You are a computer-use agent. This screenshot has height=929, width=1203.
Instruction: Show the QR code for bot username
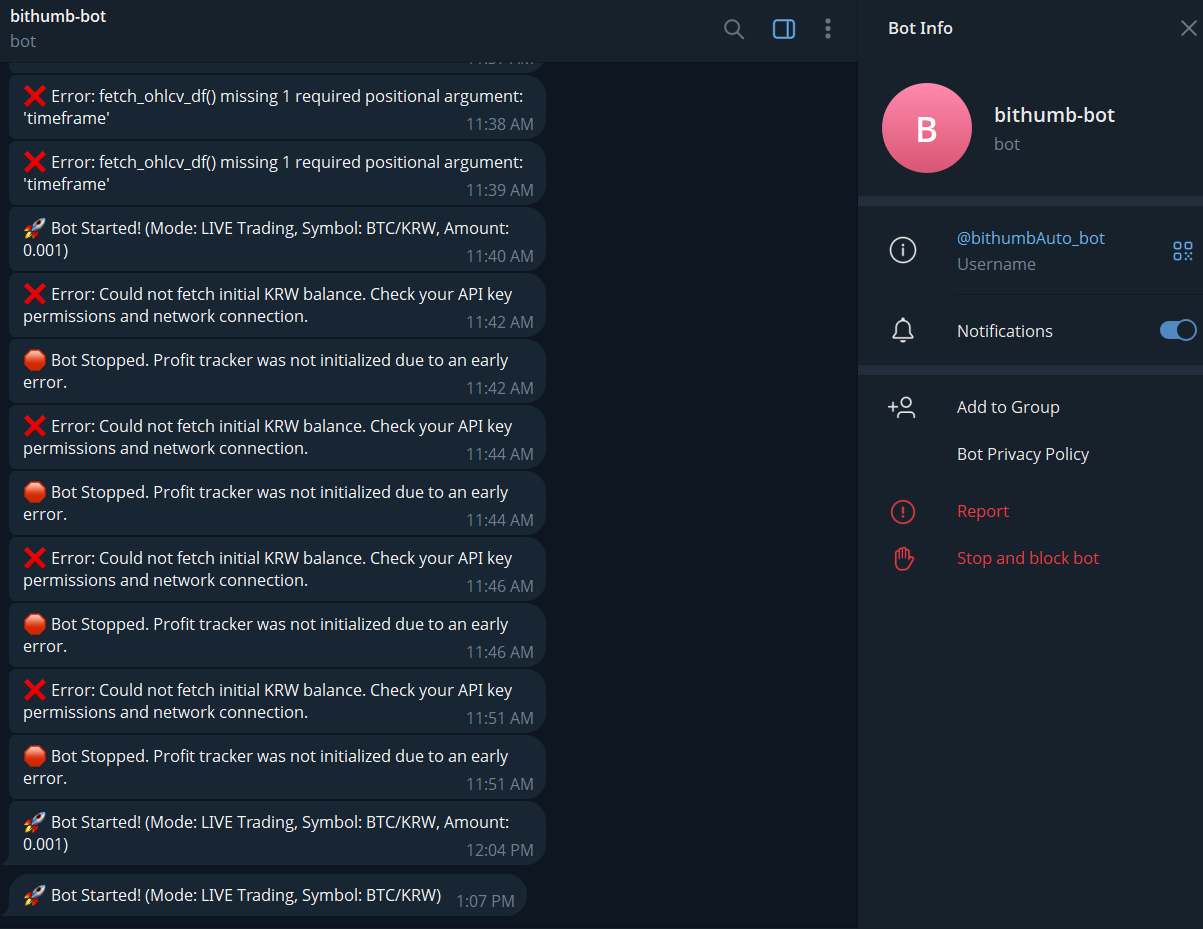(1183, 251)
